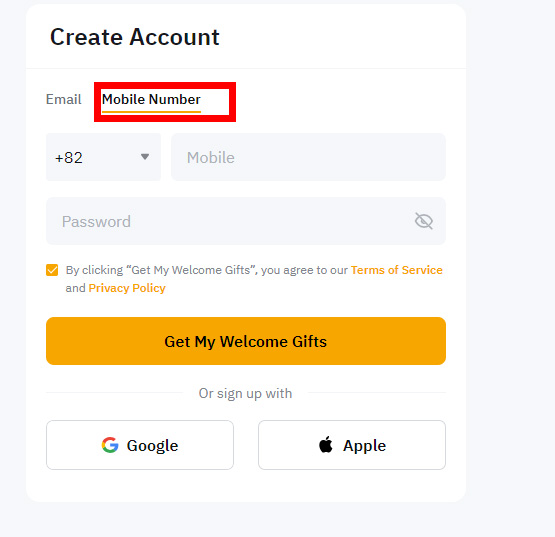Click the Create Account heading

coord(135,37)
